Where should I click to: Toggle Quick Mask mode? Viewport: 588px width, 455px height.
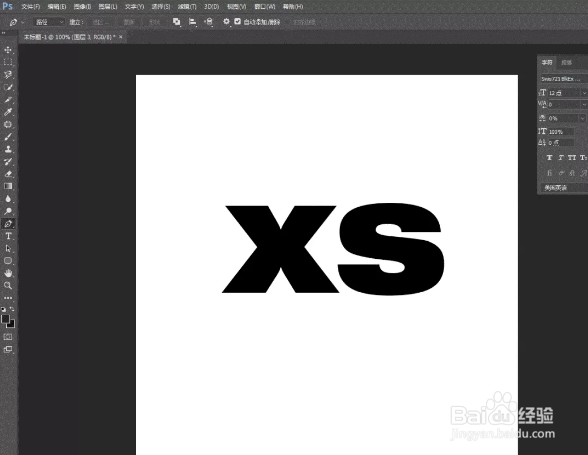(8, 337)
